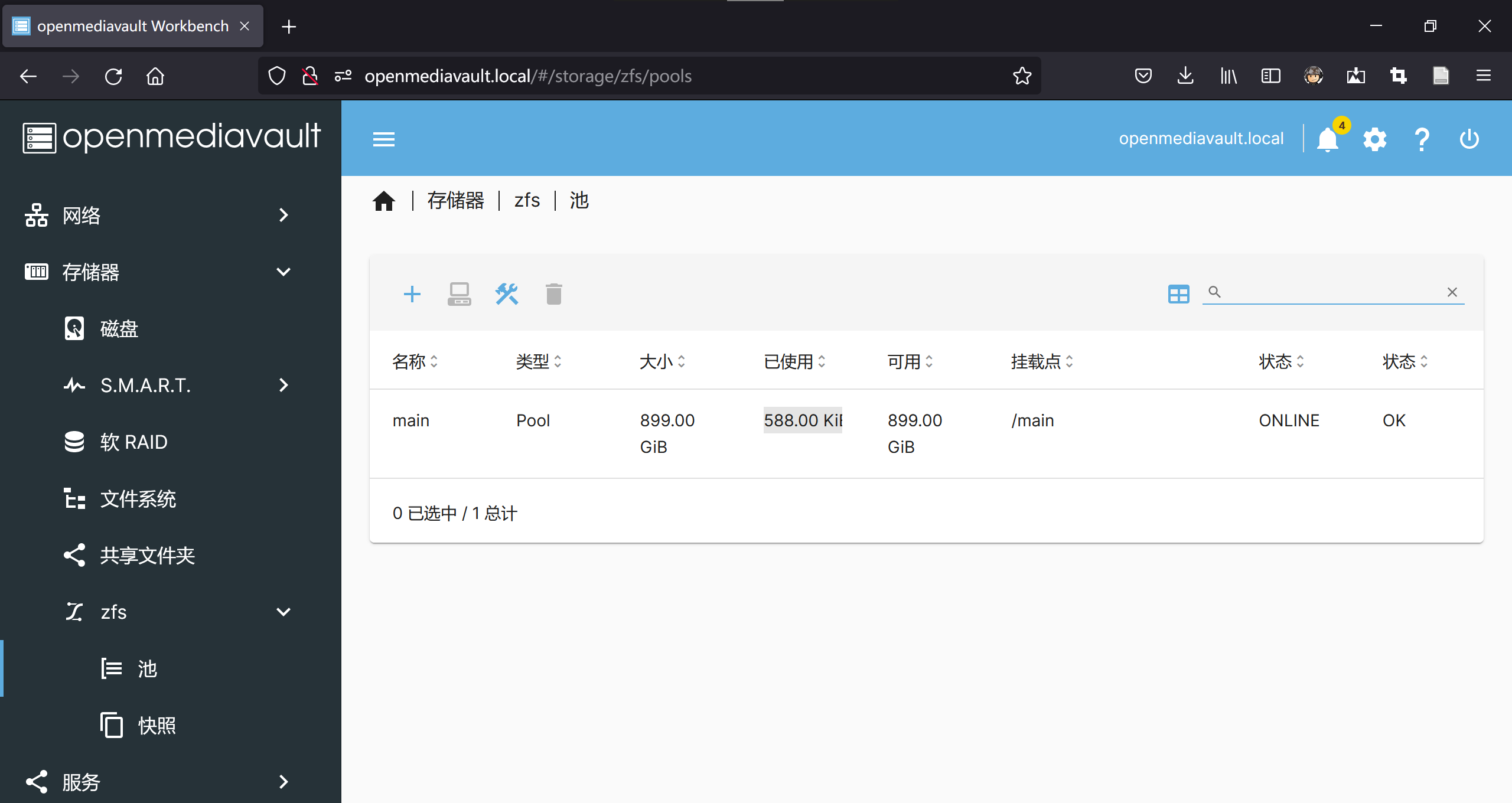Open the user settings gear icon
Viewport: 1512px width, 803px height.
(1374, 140)
